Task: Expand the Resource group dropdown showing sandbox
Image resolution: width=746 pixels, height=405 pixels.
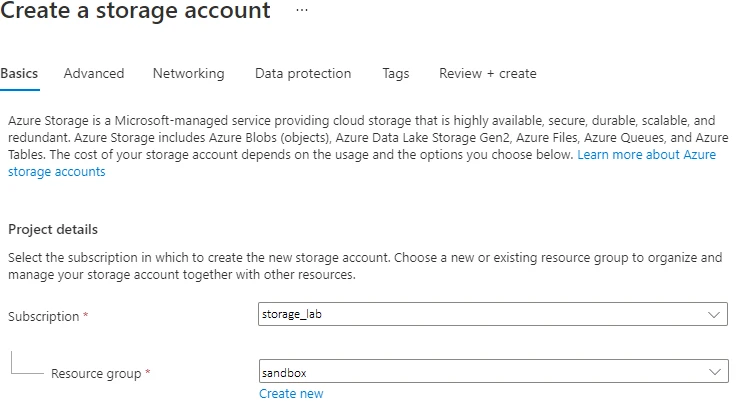Action: pyautogui.click(x=493, y=372)
